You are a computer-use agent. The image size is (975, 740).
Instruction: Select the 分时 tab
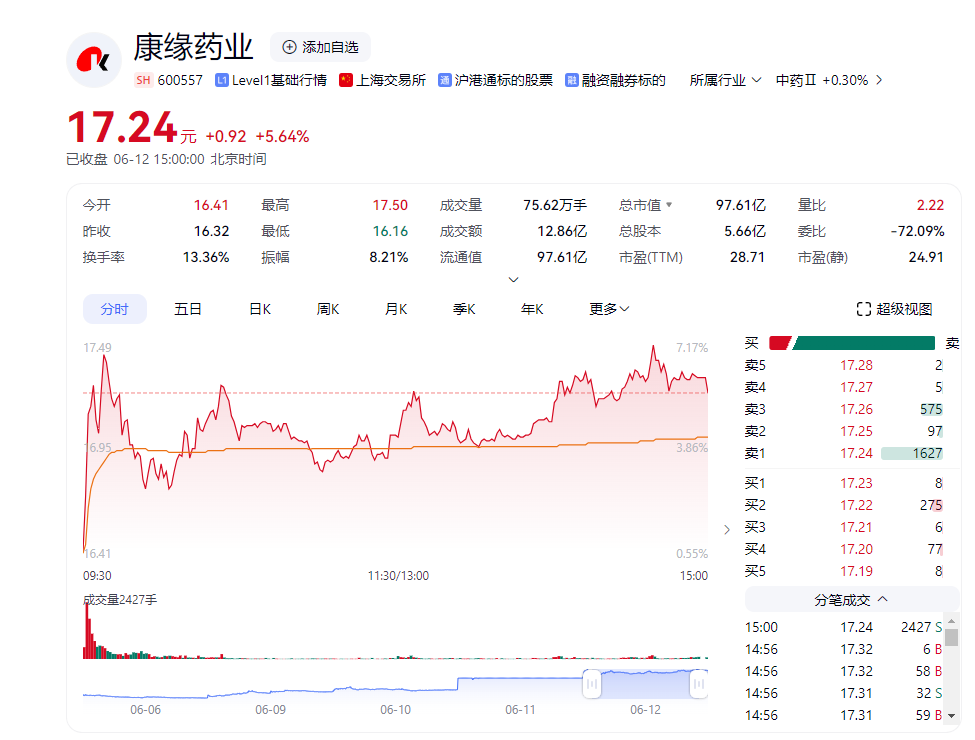coord(114,309)
